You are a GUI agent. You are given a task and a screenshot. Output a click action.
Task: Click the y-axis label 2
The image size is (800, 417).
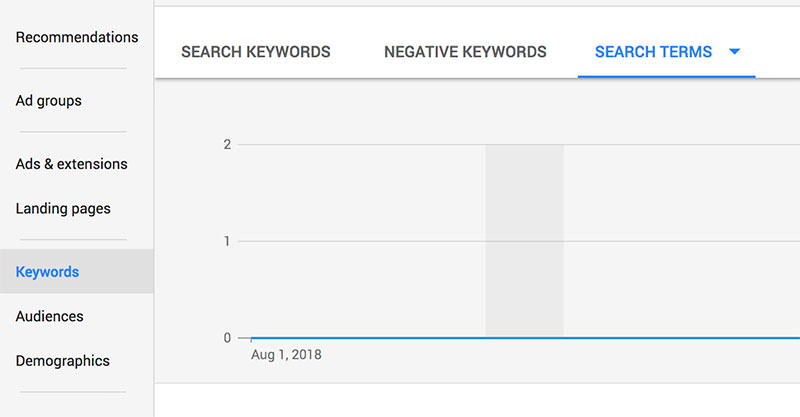click(x=227, y=144)
